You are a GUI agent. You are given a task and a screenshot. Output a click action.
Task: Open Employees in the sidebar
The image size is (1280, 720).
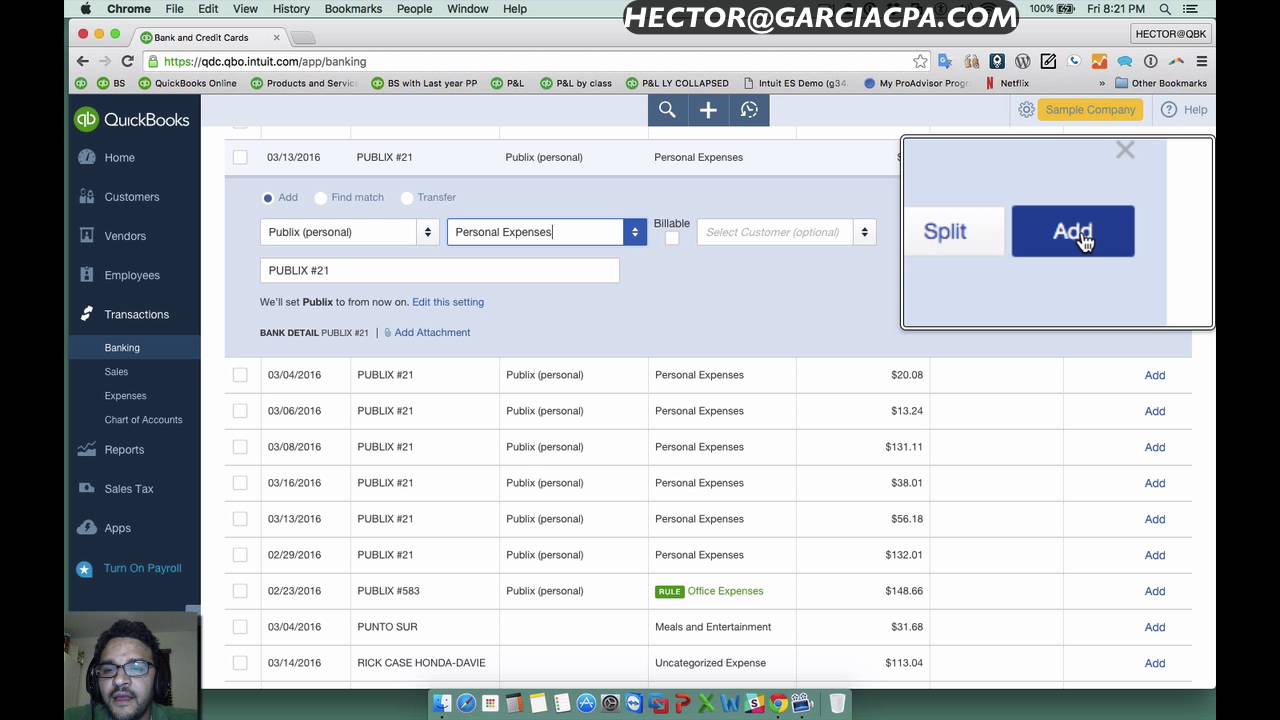point(132,275)
